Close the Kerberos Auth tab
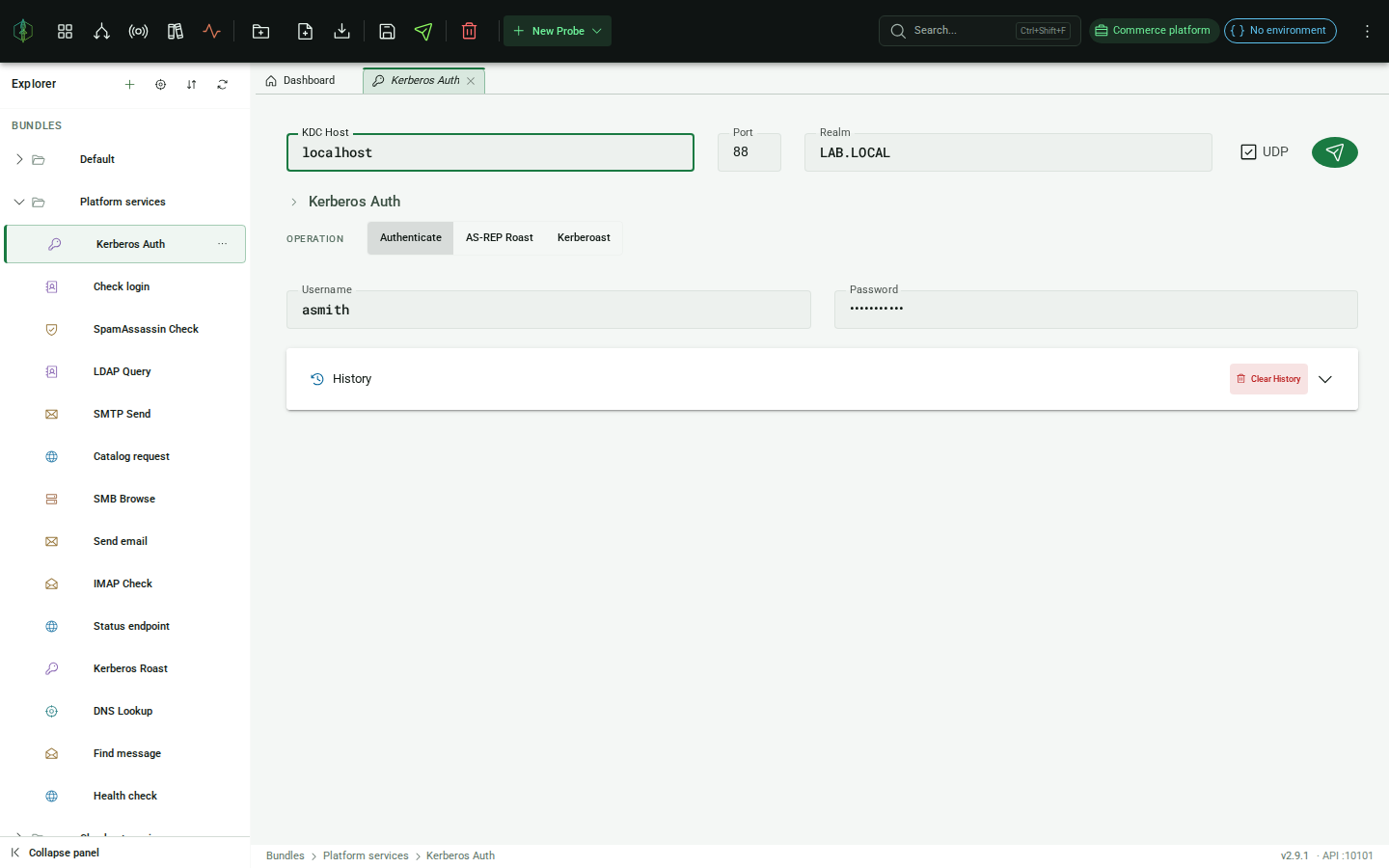This screenshot has height=868, width=1389. [471, 81]
